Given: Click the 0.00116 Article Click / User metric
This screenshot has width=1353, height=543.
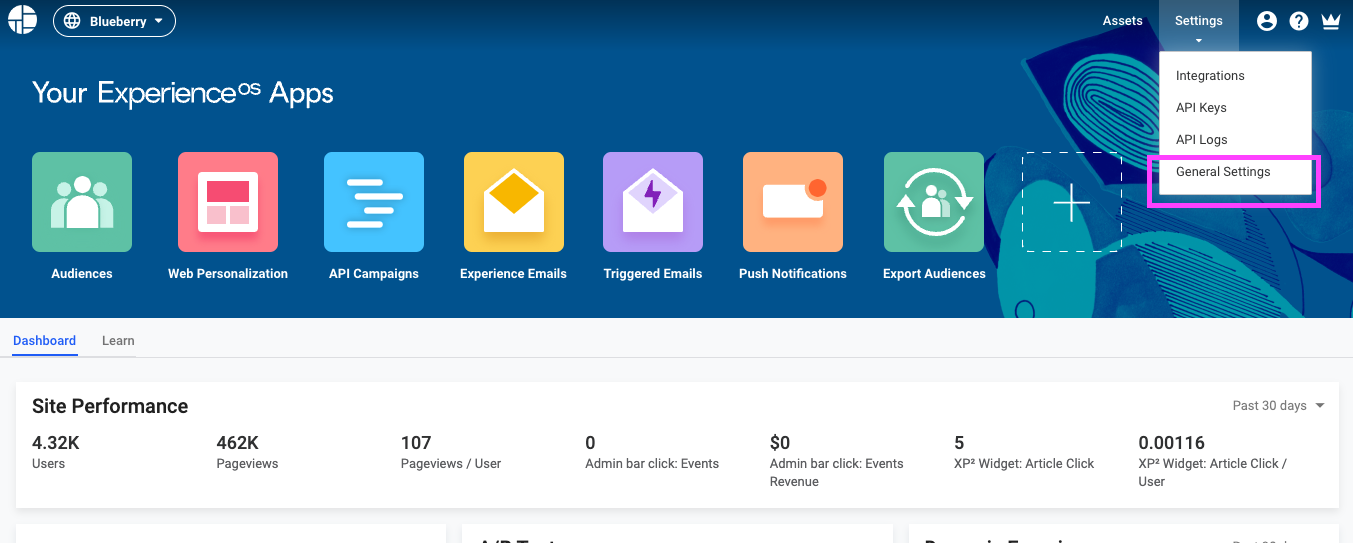Looking at the screenshot, I should (1213, 461).
